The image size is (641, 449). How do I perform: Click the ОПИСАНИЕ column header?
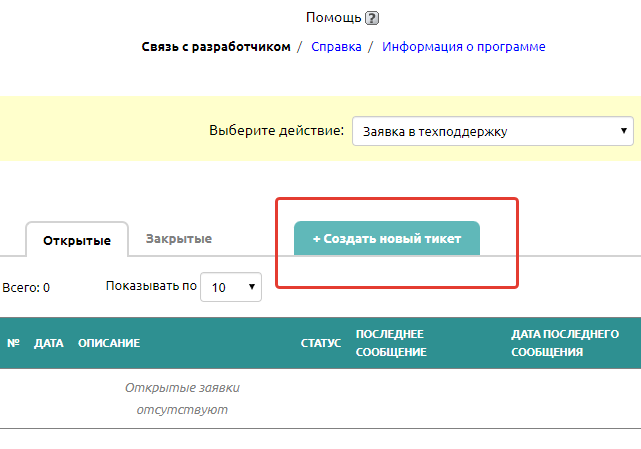109,343
